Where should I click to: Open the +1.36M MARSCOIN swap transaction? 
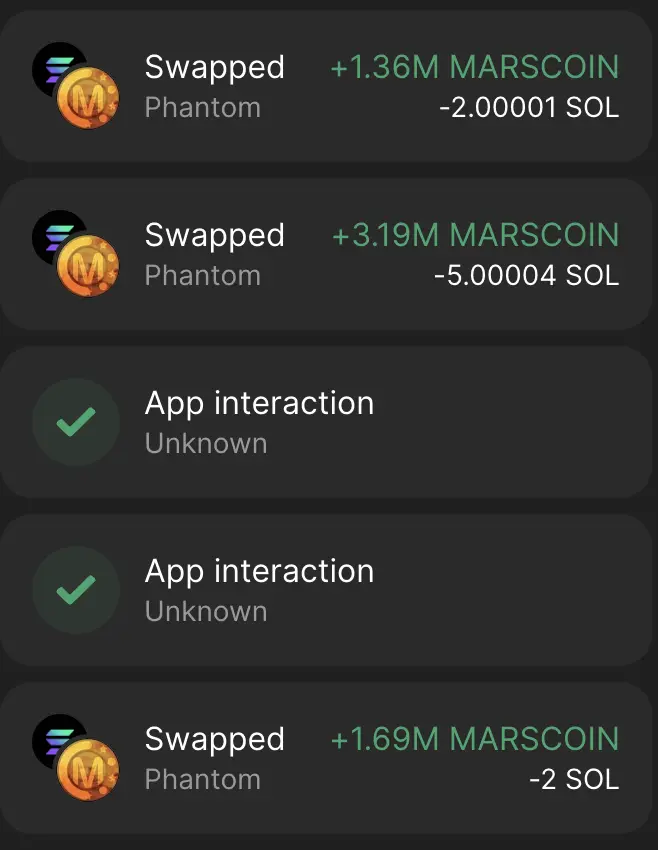point(326,86)
